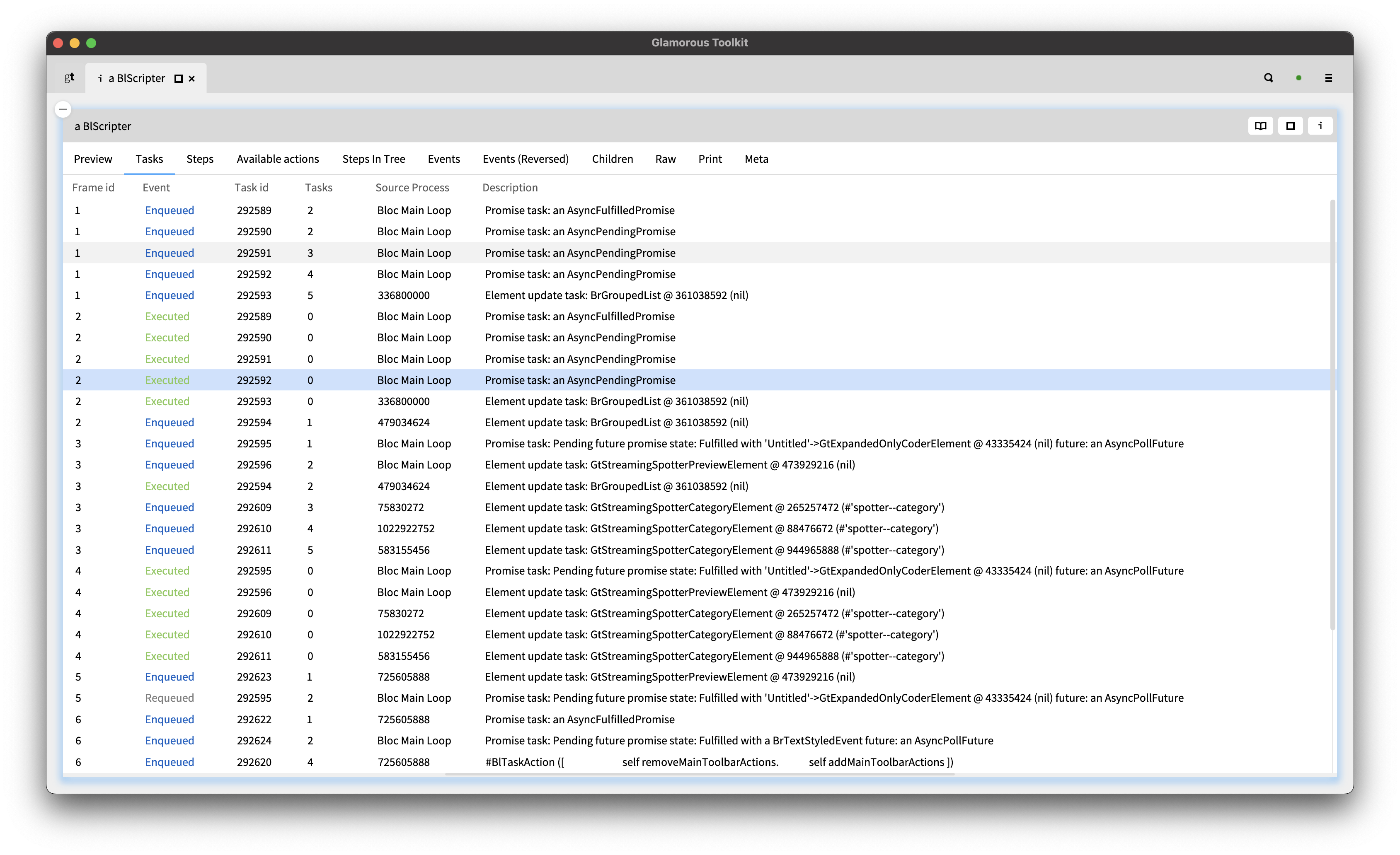Screen dimensions: 1400x855
Task: Open the Steps In Tree tab
Action: coord(373,159)
